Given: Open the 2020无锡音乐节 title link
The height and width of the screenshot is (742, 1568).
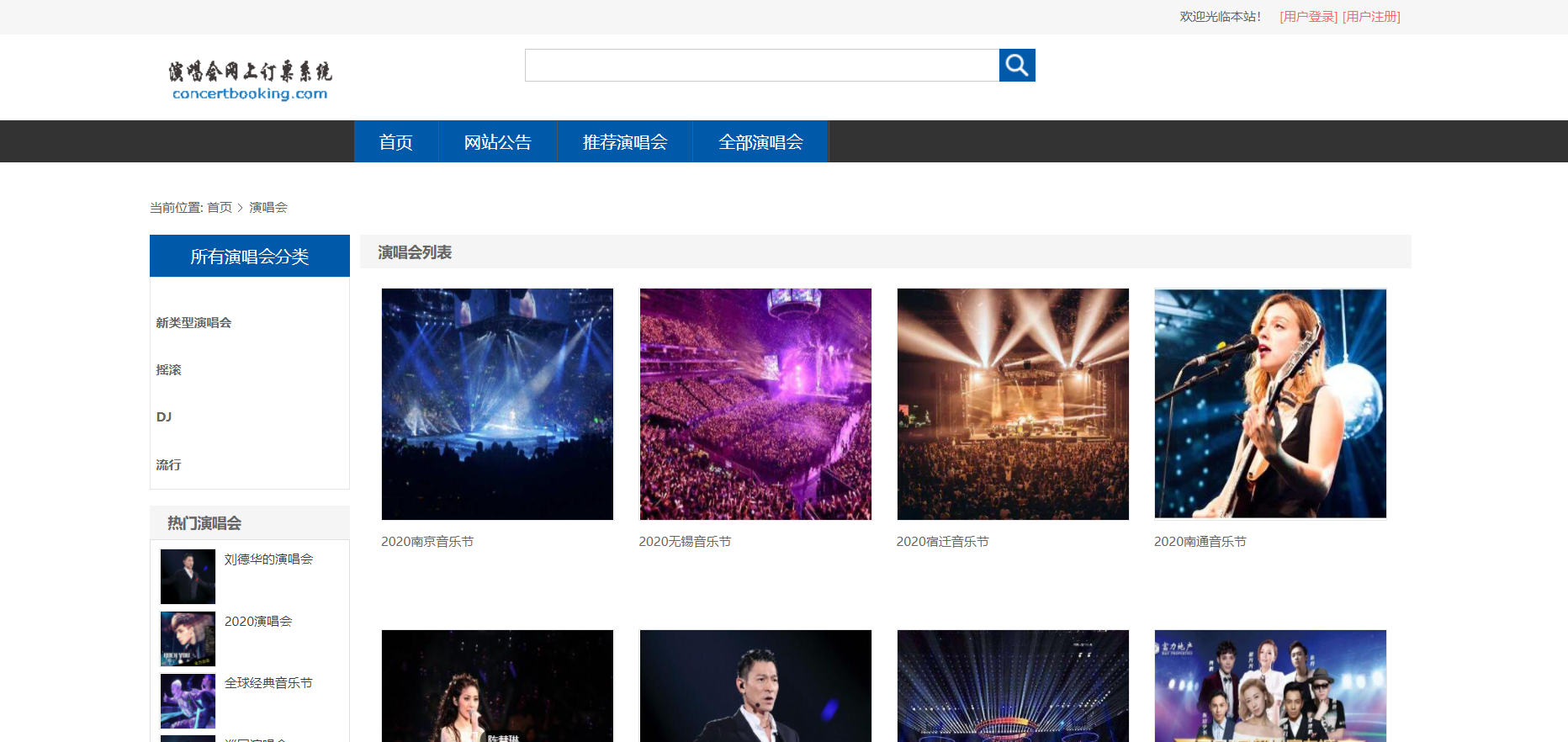Looking at the screenshot, I should [x=685, y=542].
